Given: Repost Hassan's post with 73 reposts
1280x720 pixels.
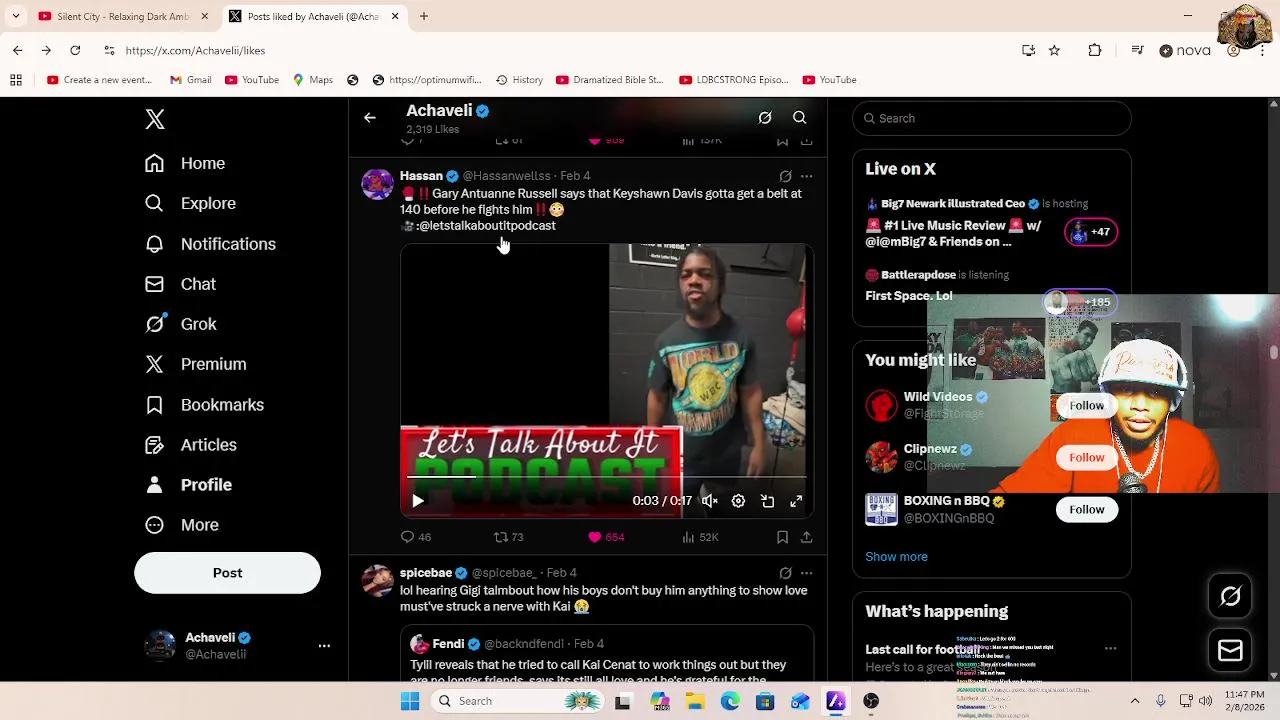Looking at the screenshot, I should 509,537.
